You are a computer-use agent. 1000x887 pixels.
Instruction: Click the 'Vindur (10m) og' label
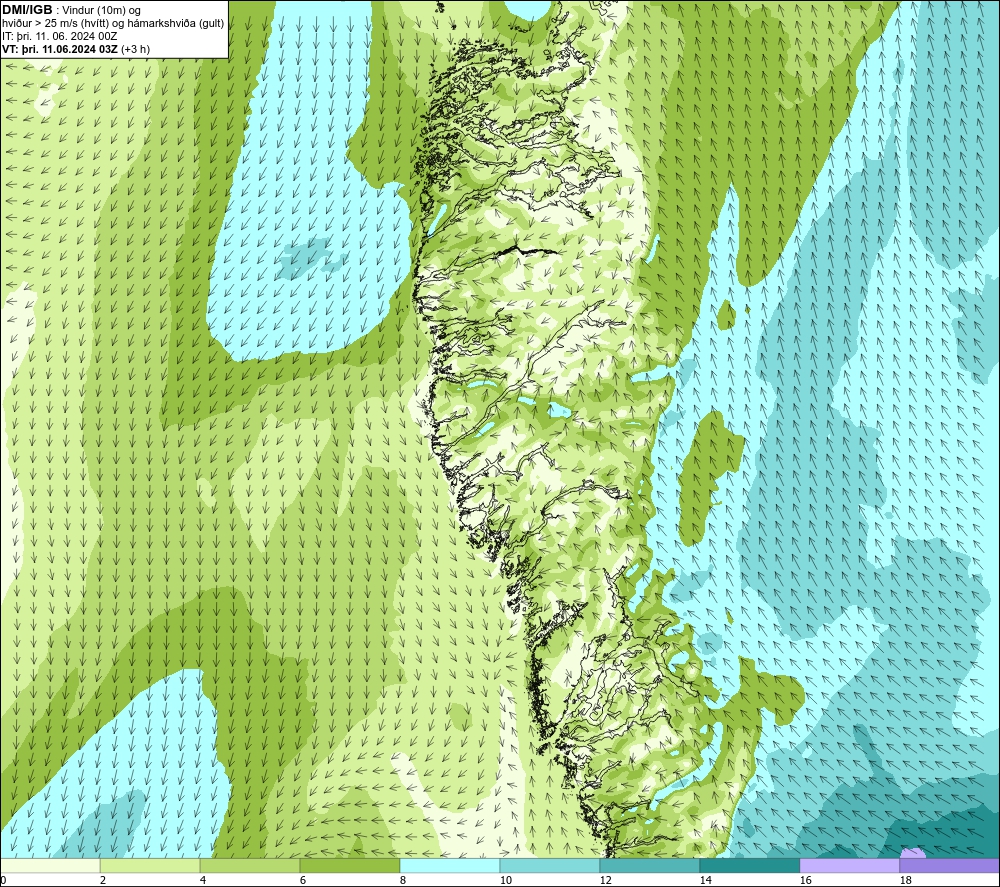coord(101,10)
